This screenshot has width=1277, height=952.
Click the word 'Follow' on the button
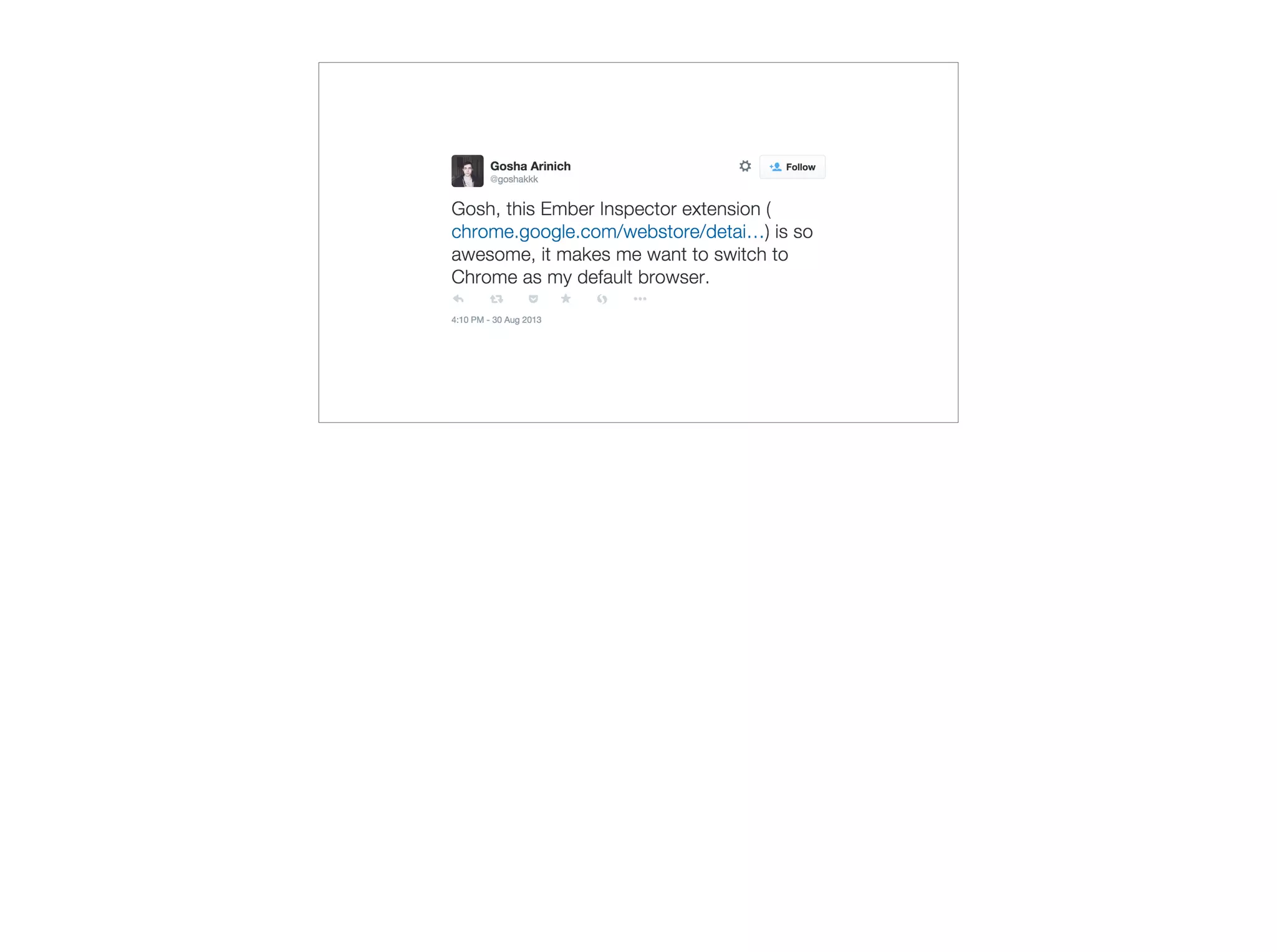(801, 167)
